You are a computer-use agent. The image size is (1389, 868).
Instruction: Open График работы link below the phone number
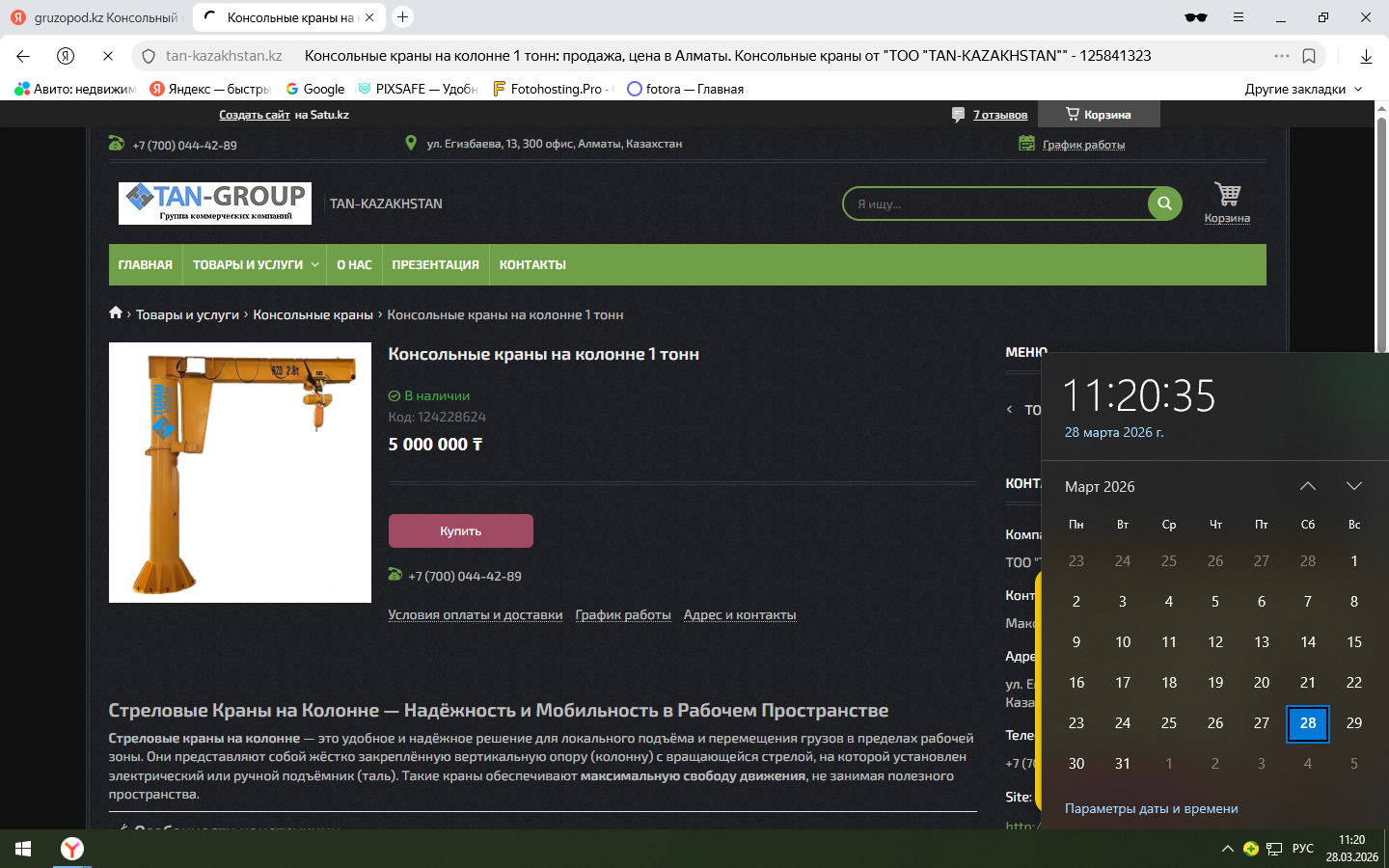pyautogui.click(x=623, y=615)
